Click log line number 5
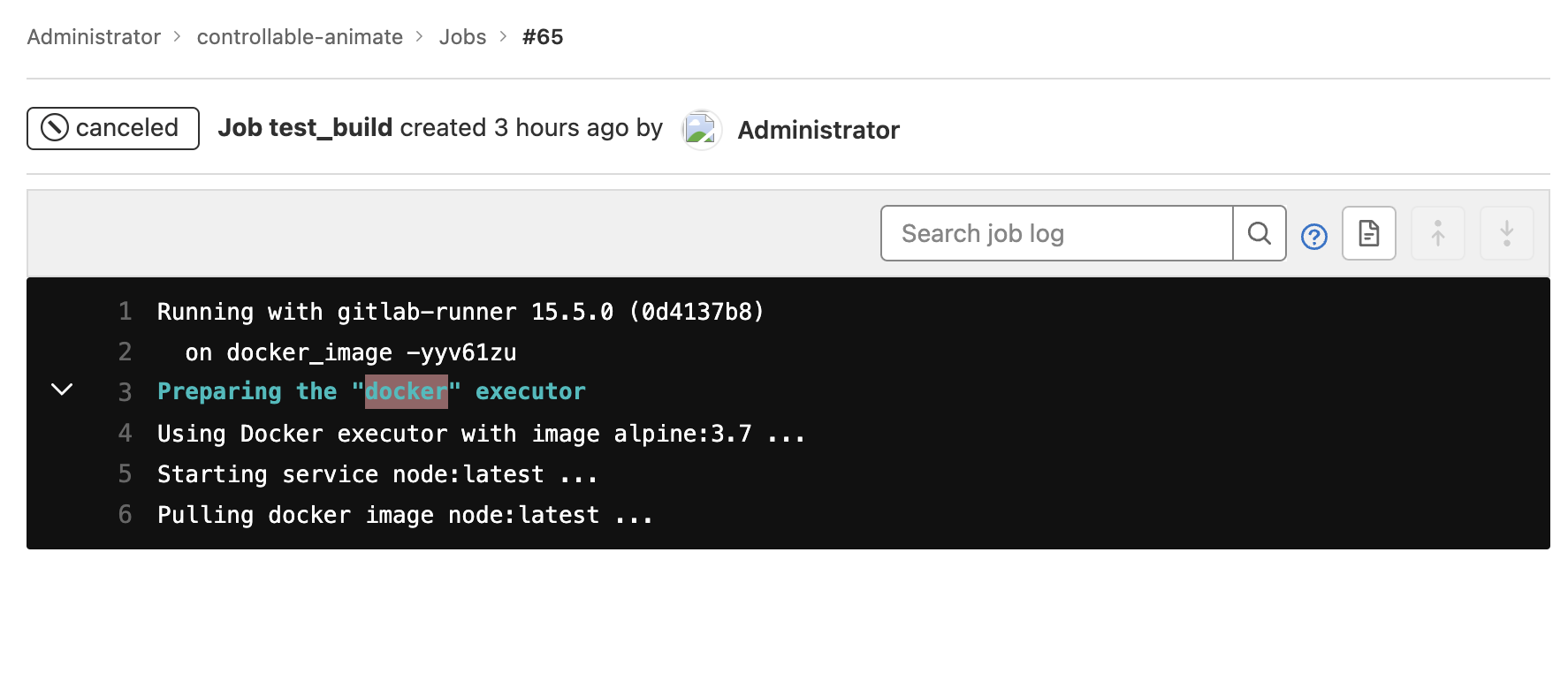 (126, 474)
